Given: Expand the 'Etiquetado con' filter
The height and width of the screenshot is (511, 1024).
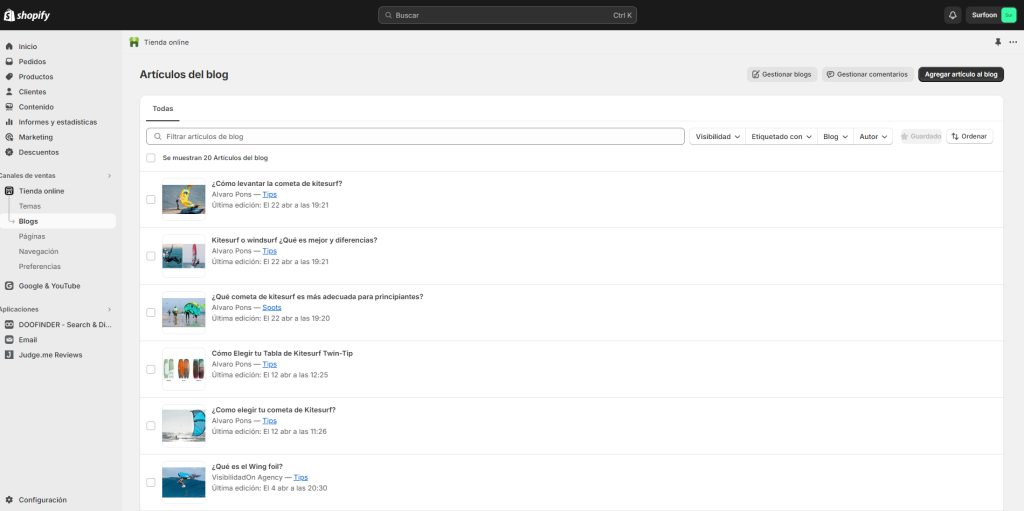Looking at the screenshot, I should coord(781,136).
